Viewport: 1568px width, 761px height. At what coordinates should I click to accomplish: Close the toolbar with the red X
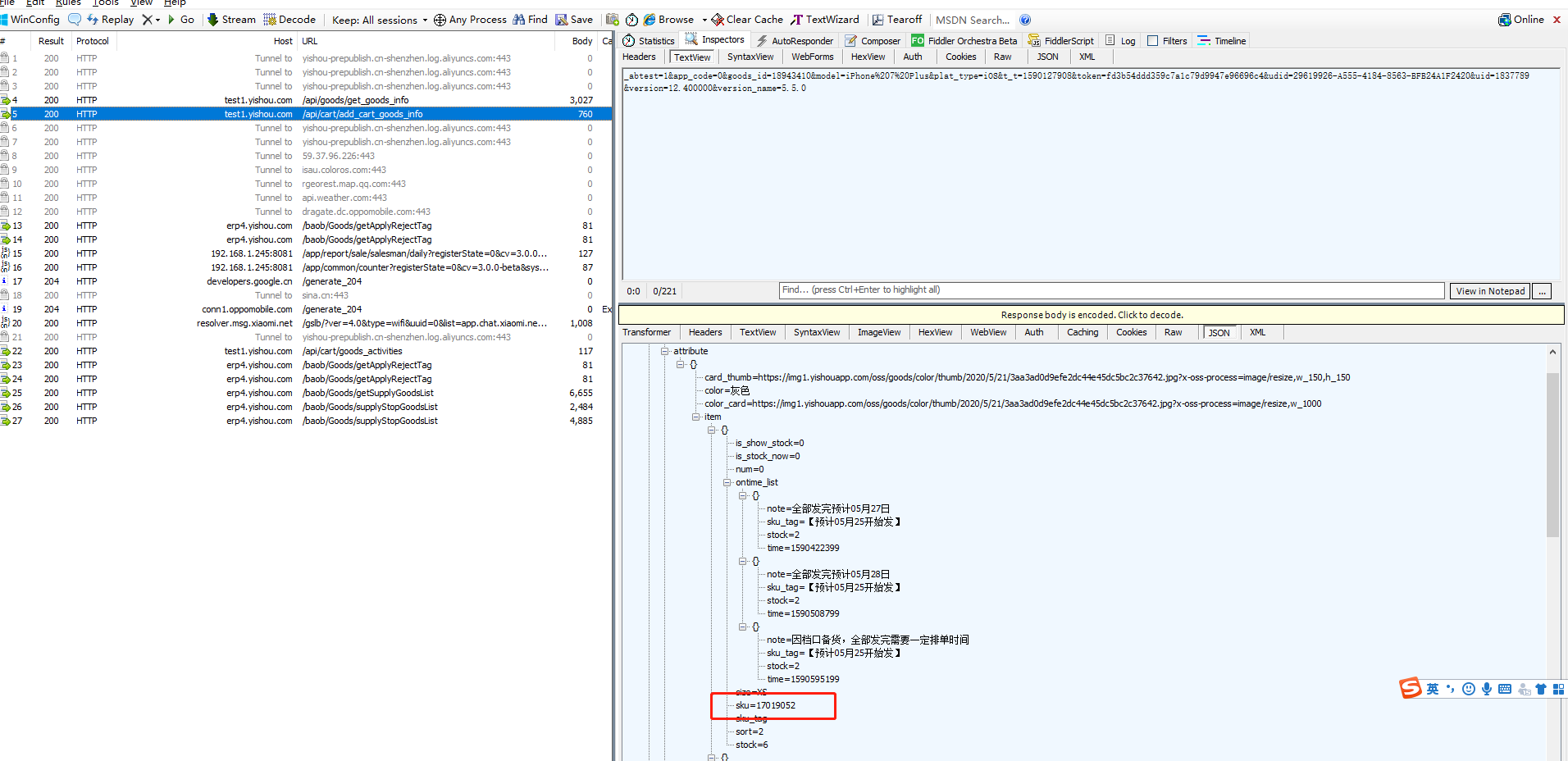[1557, 20]
